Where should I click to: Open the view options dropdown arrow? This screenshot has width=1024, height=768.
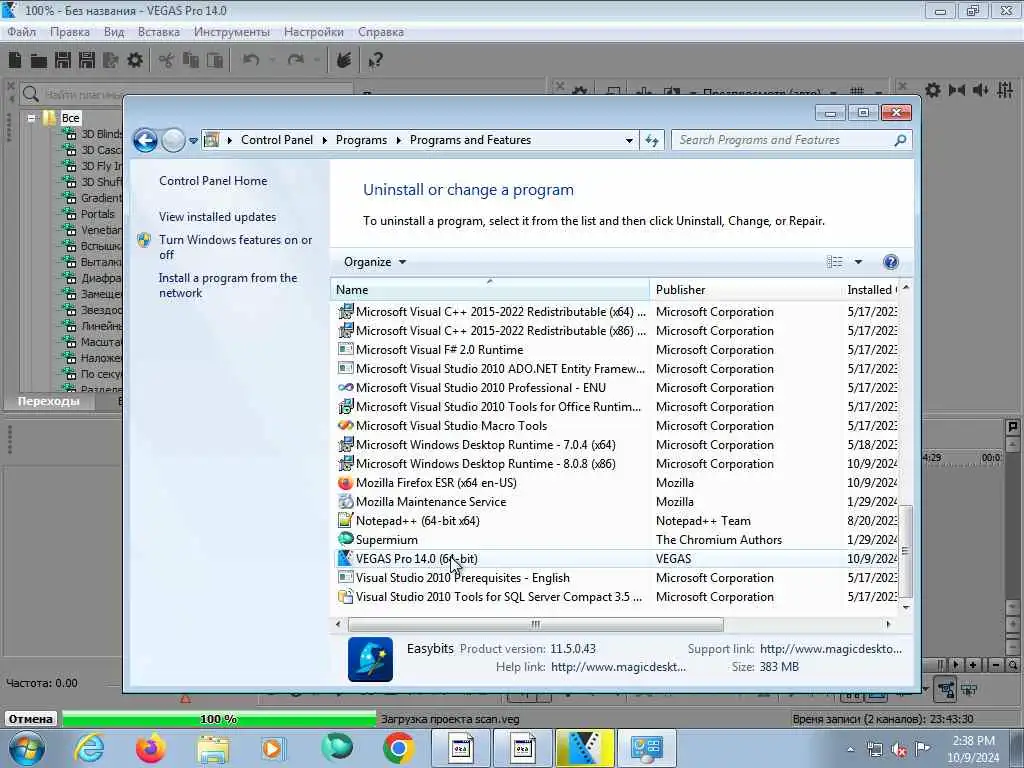coord(858,262)
